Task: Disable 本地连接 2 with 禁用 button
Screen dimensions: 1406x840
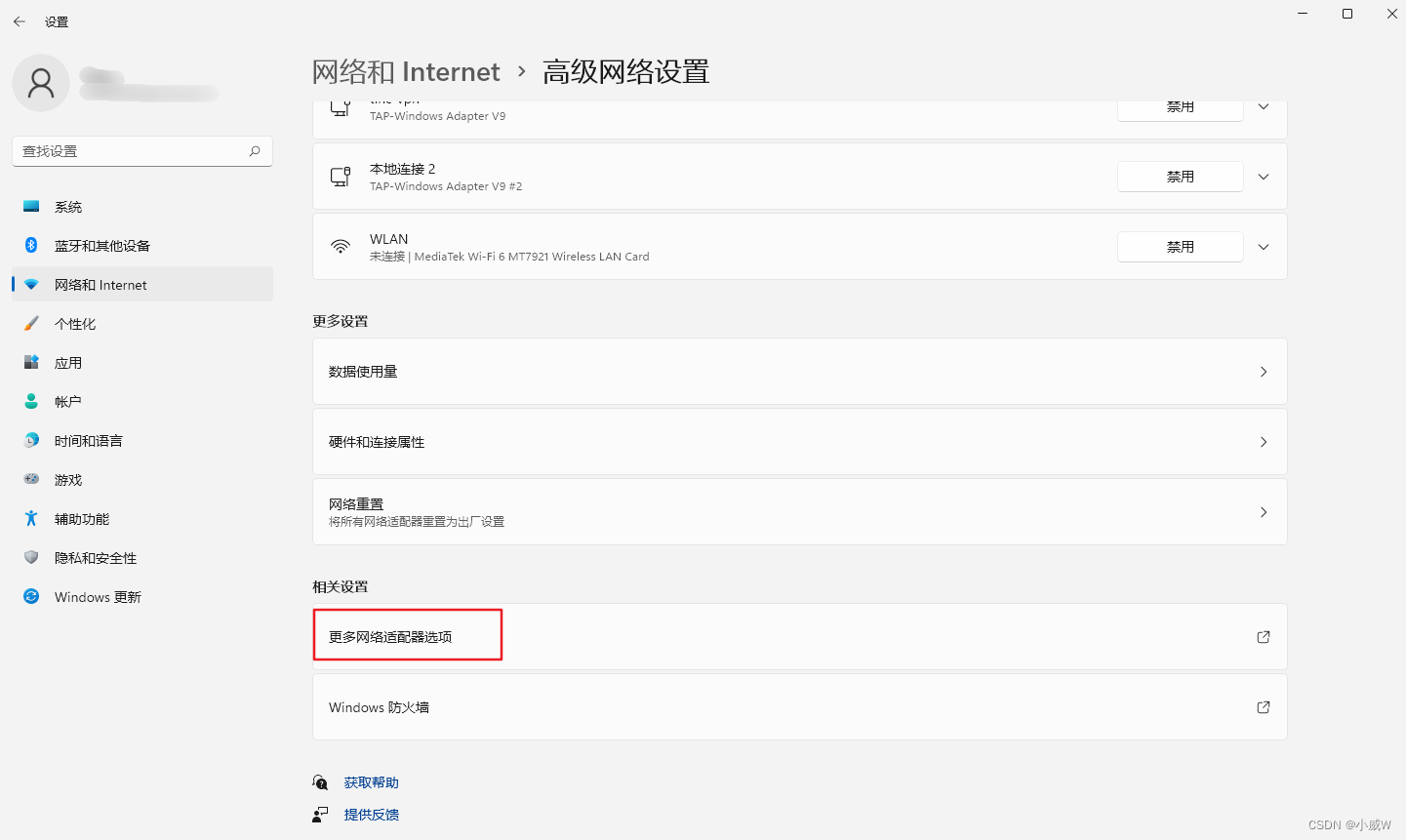Action: 1181,177
